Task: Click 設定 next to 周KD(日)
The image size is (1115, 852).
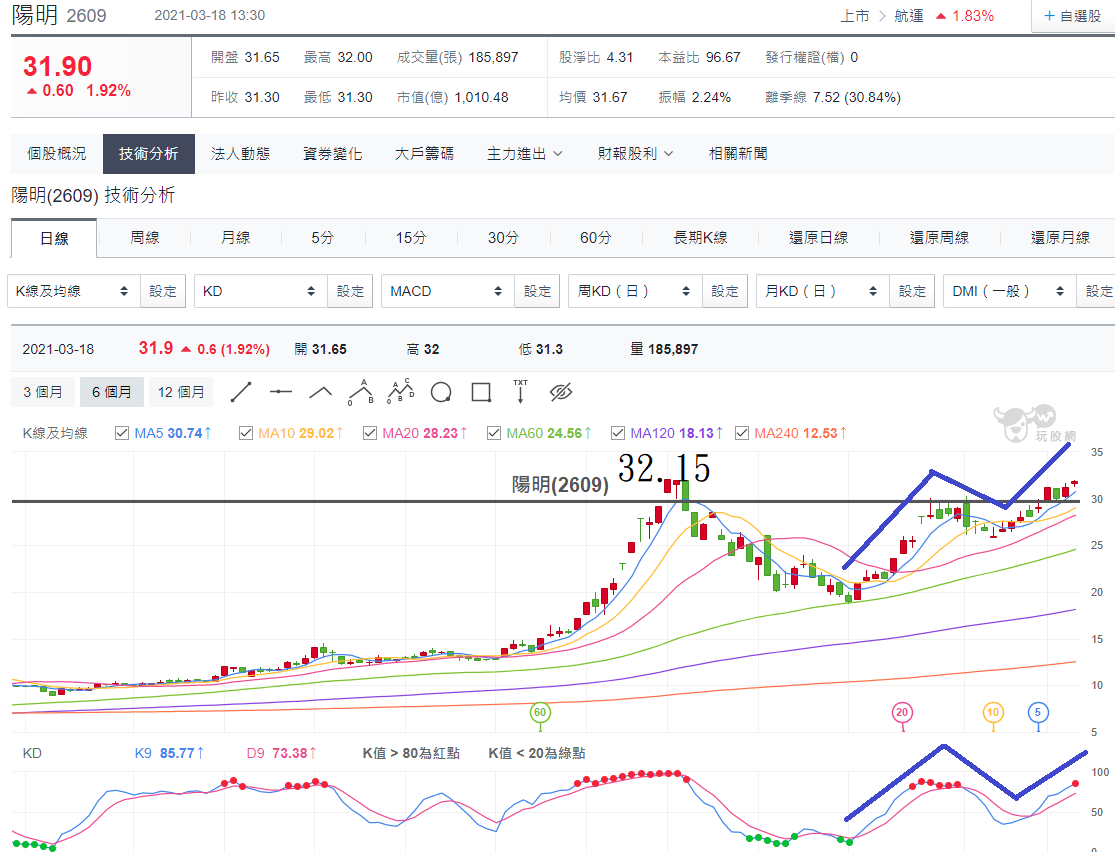Action: coord(725,291)
